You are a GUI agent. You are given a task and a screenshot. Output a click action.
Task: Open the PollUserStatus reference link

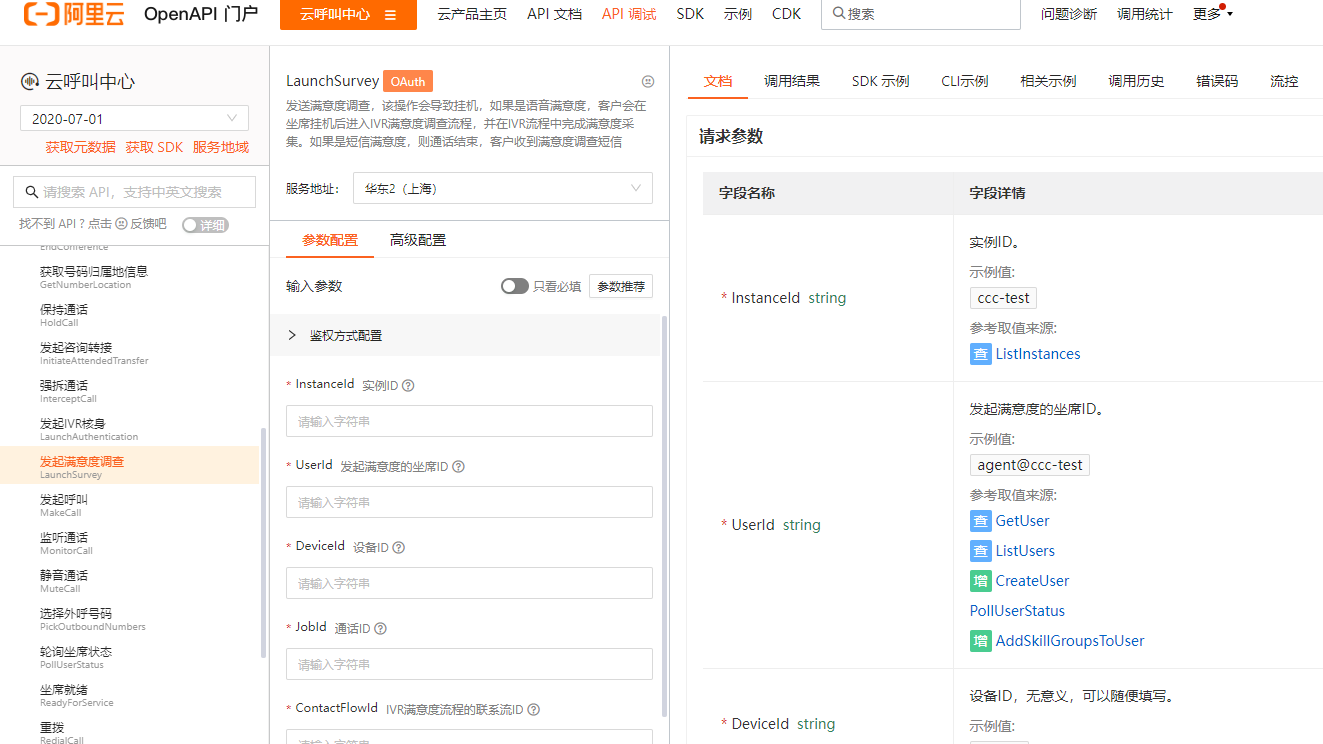click(1017, 611)
